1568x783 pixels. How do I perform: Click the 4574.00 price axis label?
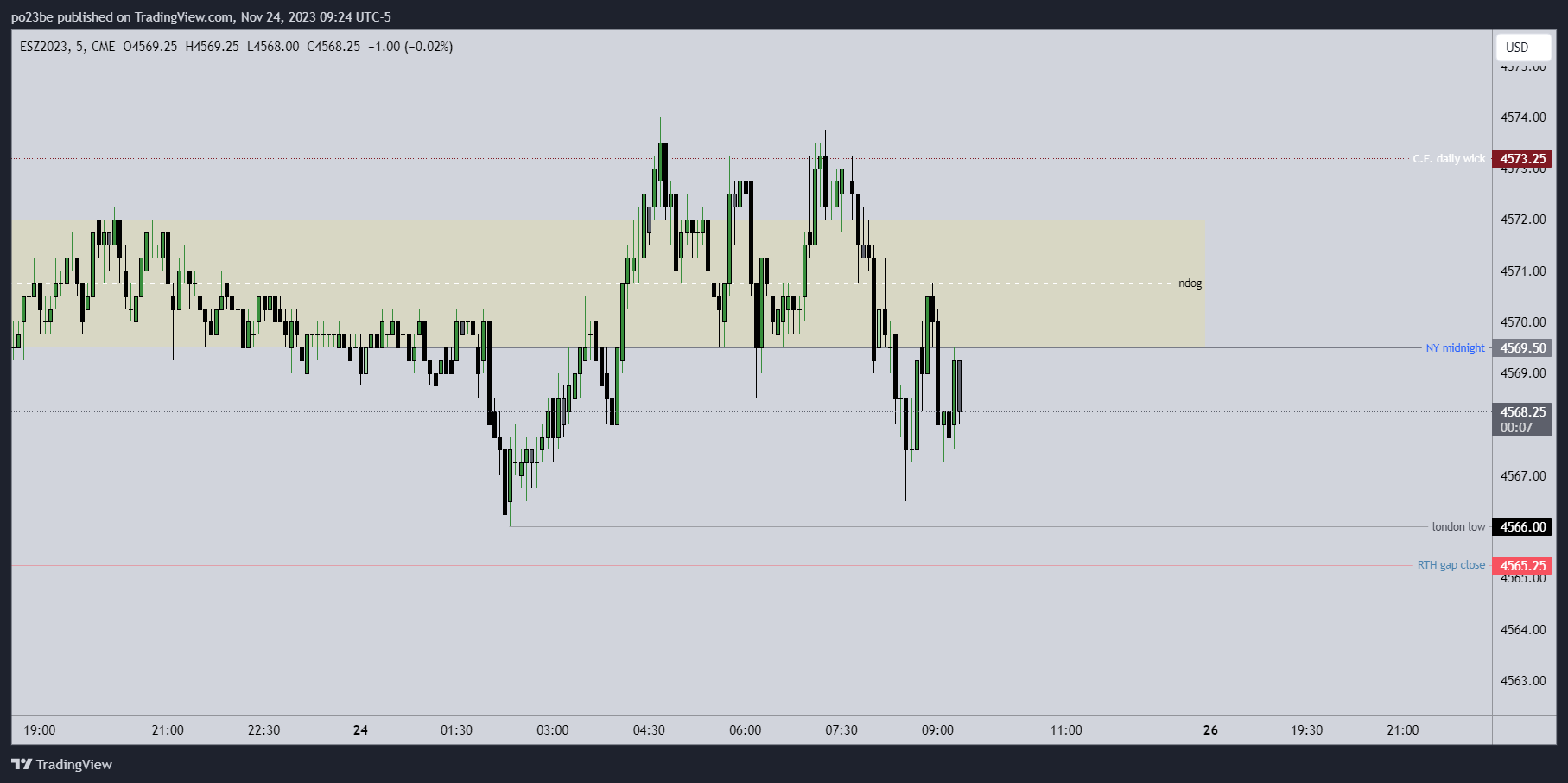point(1522,118)
